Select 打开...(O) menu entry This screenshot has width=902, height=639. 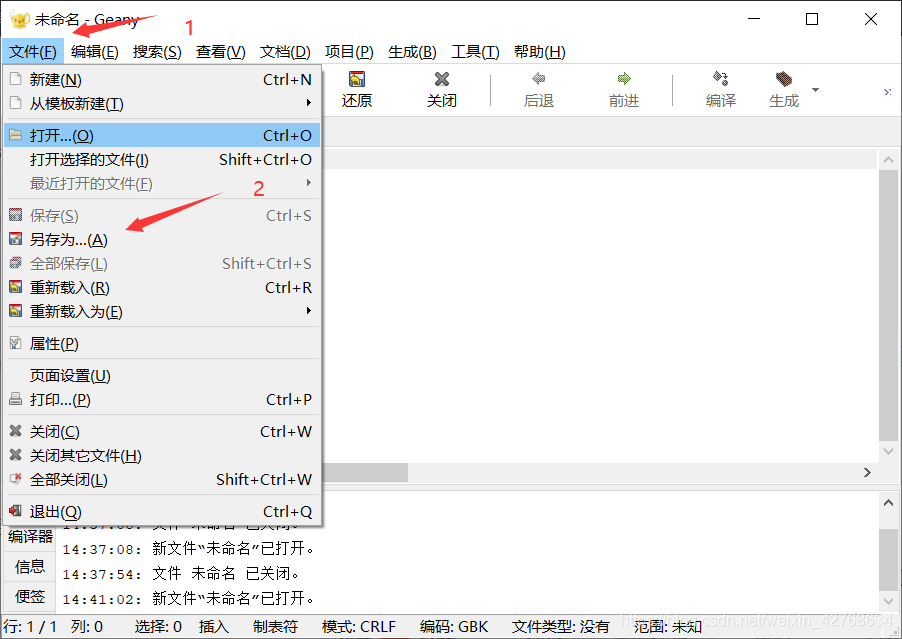click(x=162, y=135)
